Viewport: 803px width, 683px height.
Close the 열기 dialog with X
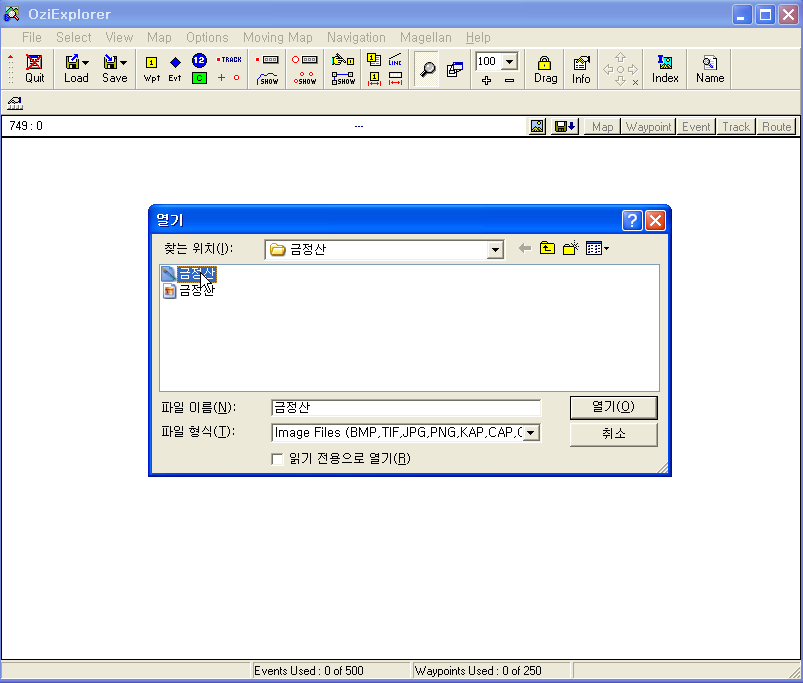pos(656,221)
